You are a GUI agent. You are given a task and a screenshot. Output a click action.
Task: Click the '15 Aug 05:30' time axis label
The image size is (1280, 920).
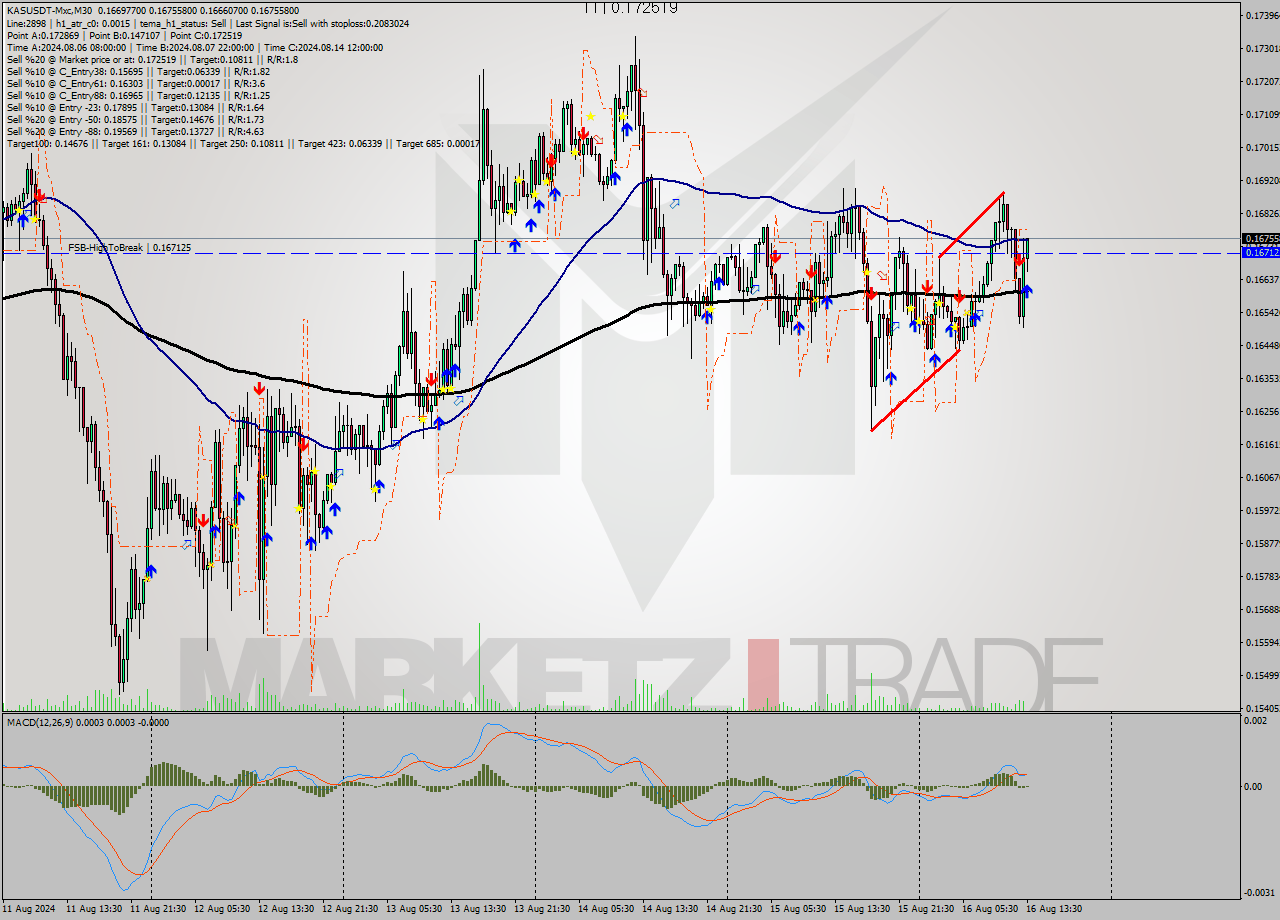[796, 909]
